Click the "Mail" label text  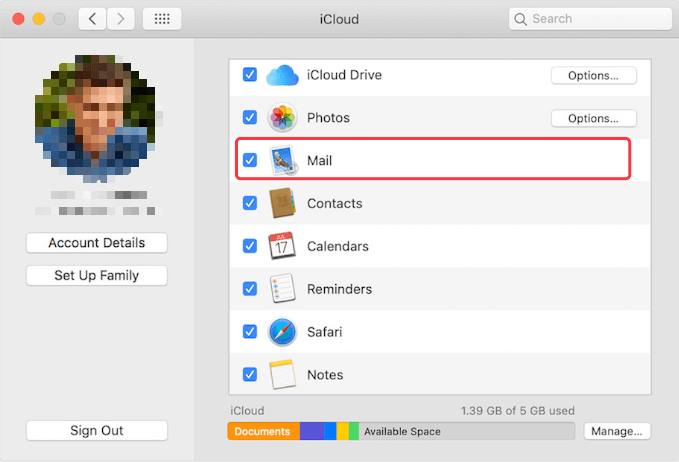(320, 161)
